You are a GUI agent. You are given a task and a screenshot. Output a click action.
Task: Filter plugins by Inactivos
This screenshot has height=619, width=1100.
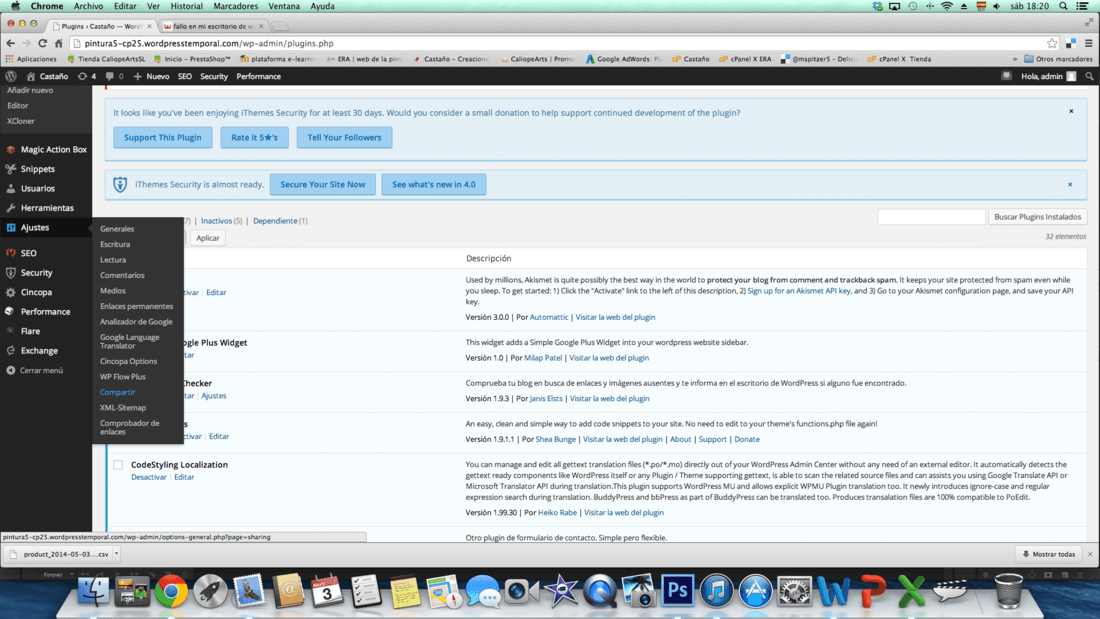216,221
